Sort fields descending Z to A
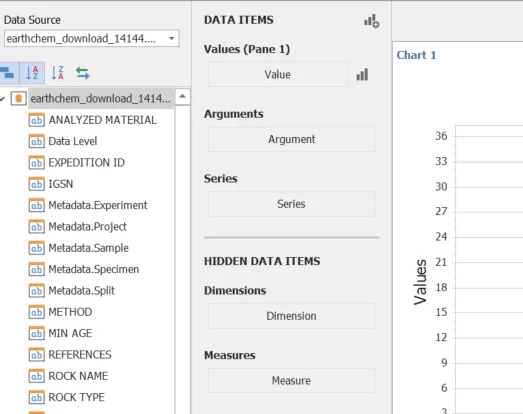 click(57, 73)
